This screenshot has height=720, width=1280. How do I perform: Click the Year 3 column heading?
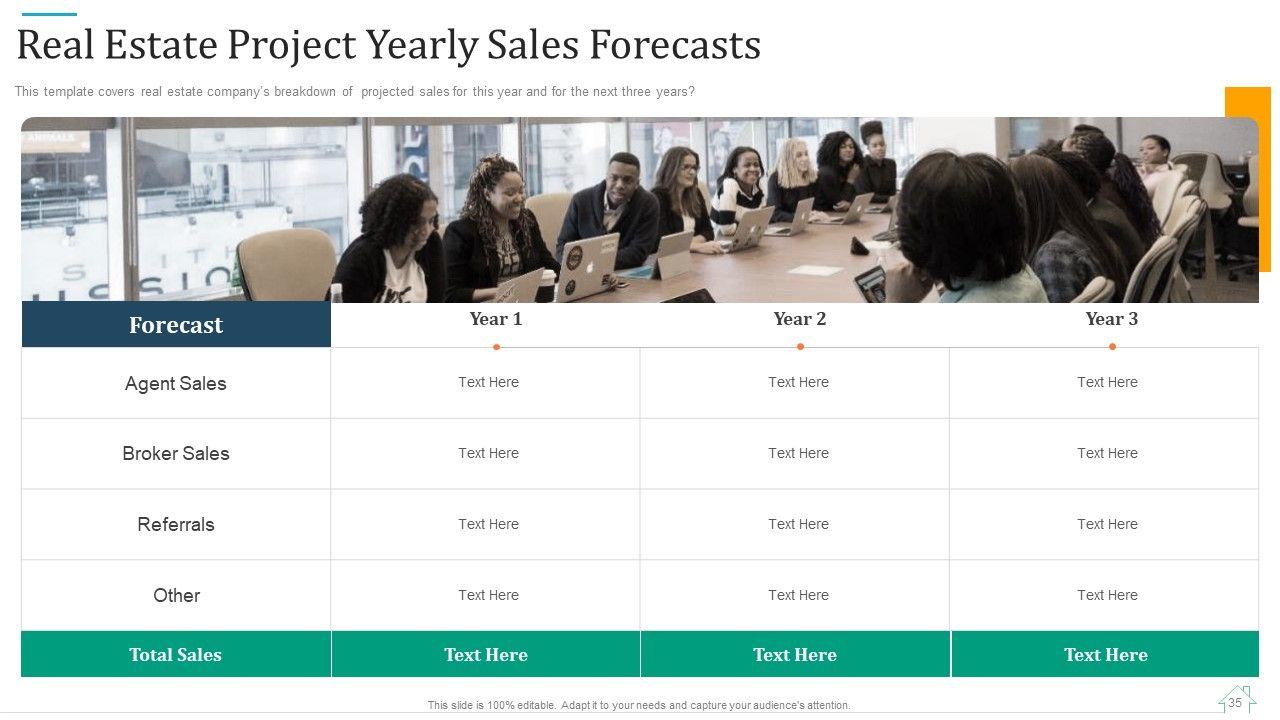click(1112, 319)
